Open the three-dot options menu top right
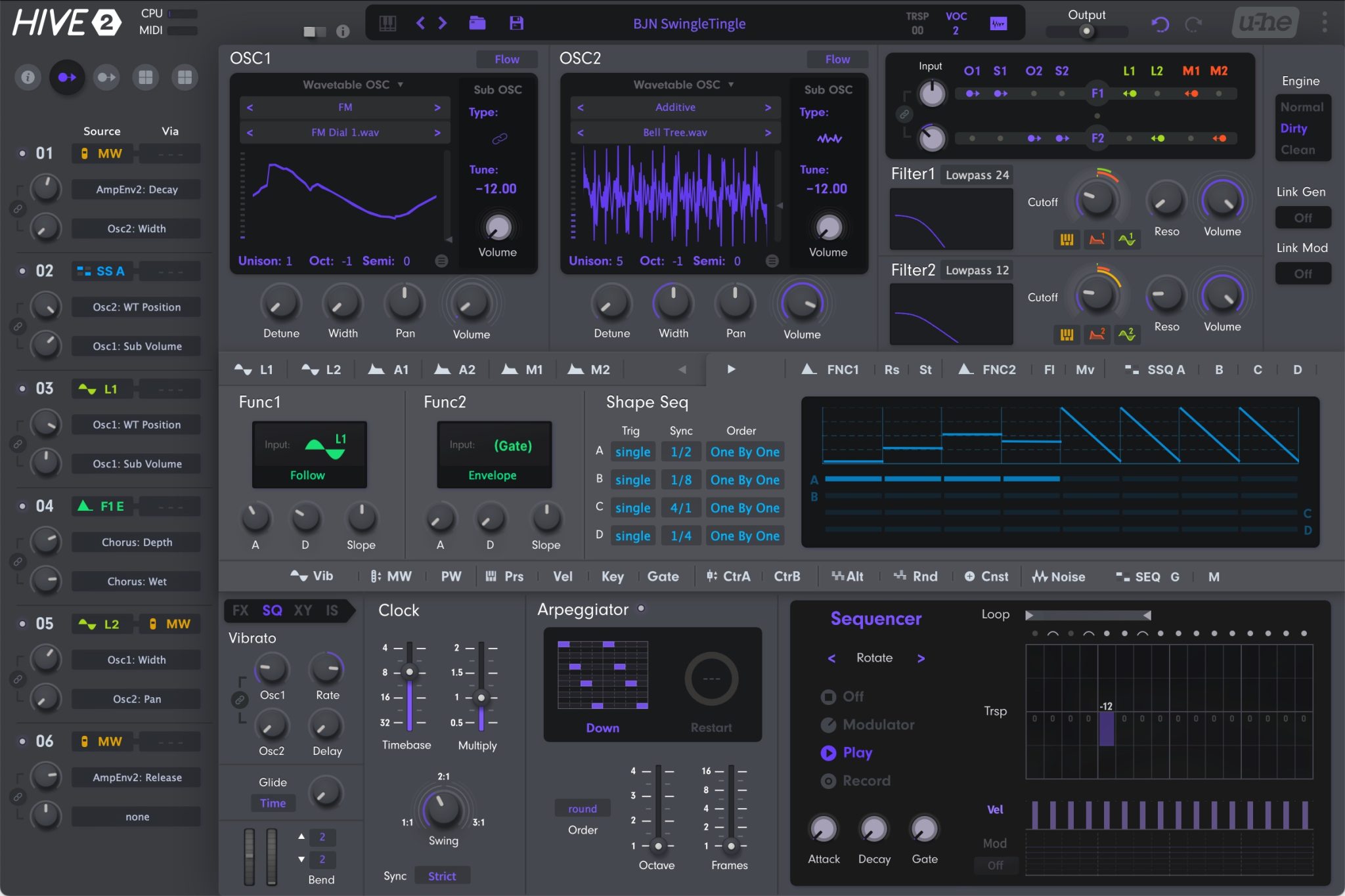 (1324, 22)
